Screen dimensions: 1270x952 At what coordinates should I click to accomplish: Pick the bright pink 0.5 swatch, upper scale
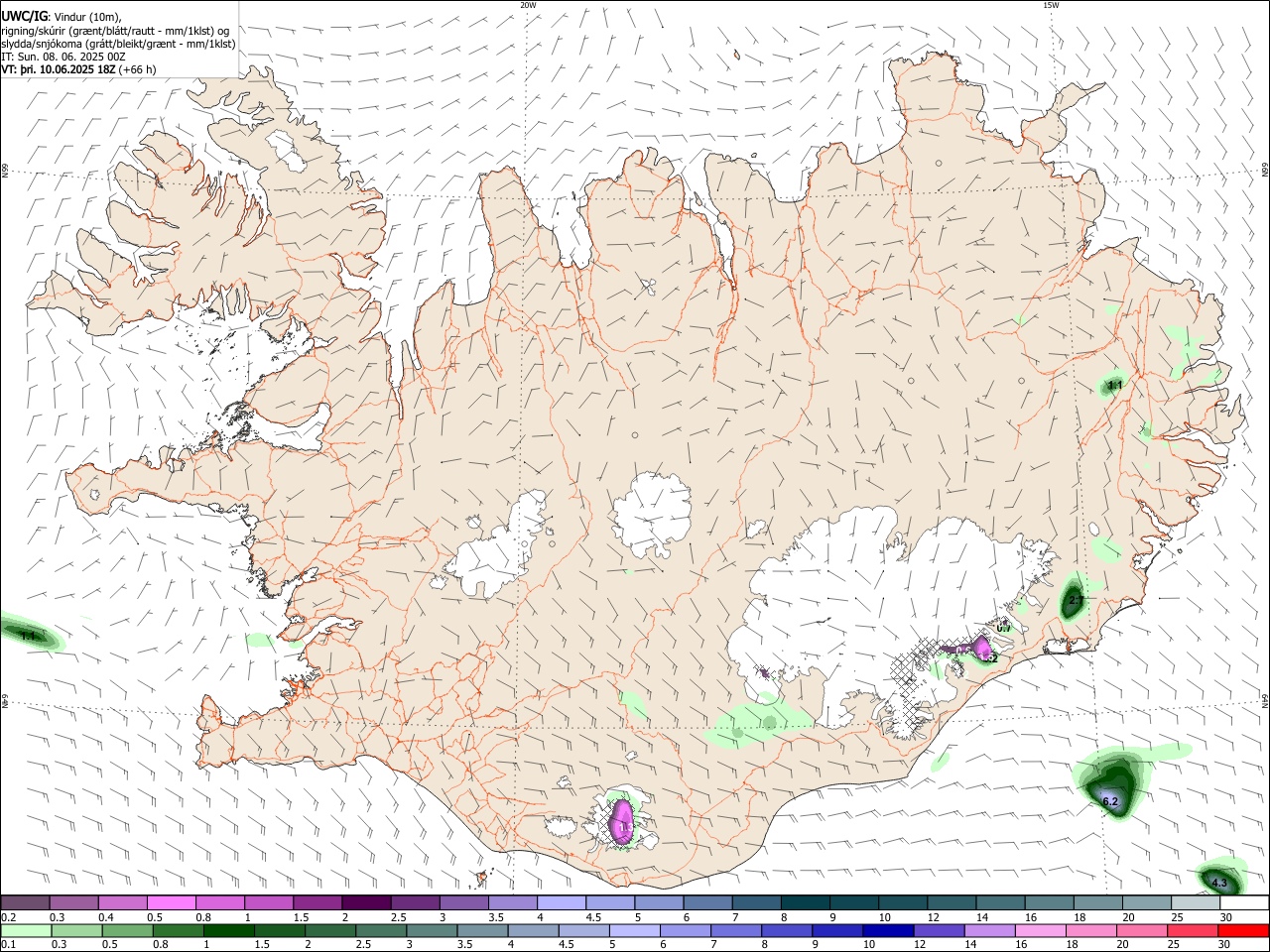171,902
